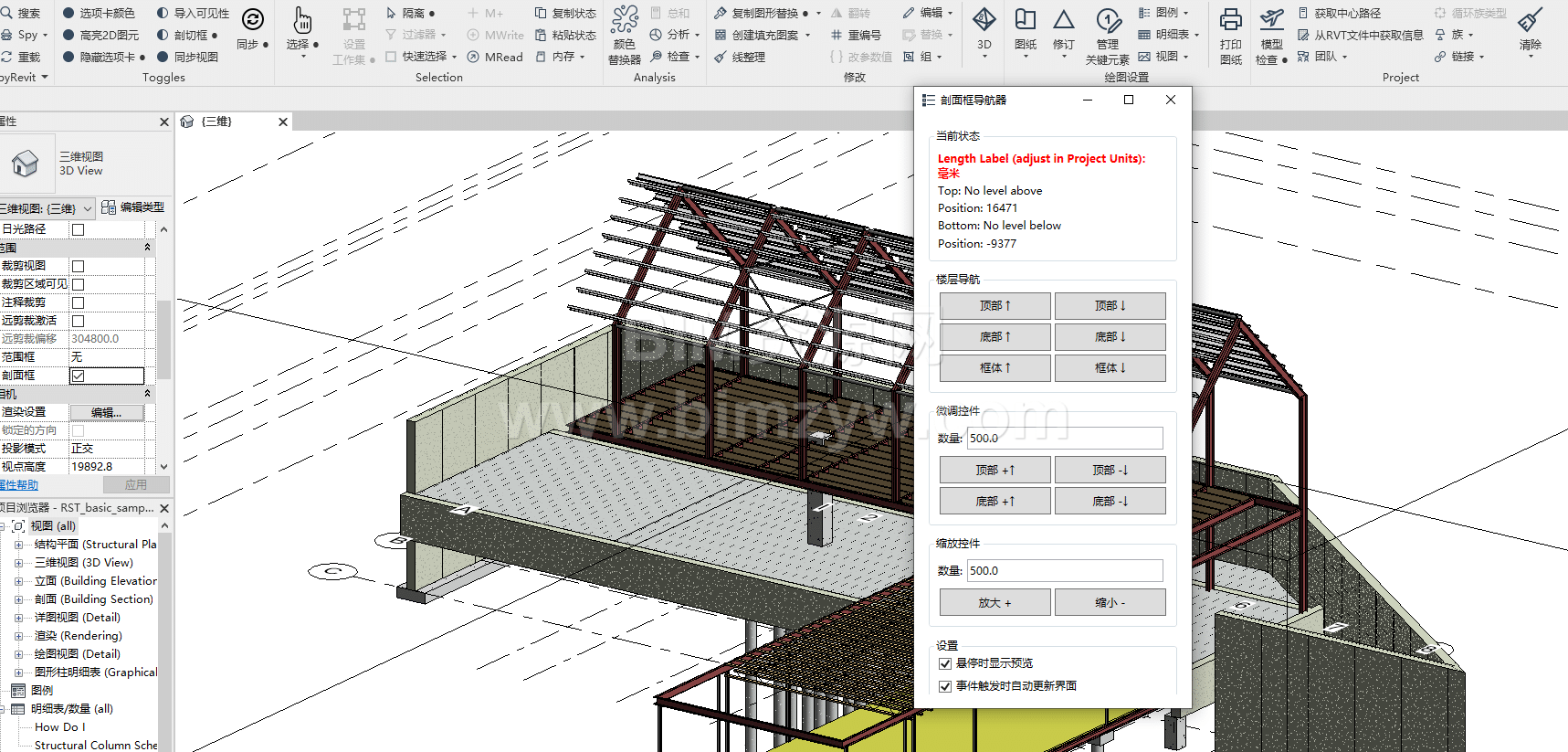Expand 立面 Building Elevation tree node
The width and height of the screenshot is (1568, 752).
point(18,581)
